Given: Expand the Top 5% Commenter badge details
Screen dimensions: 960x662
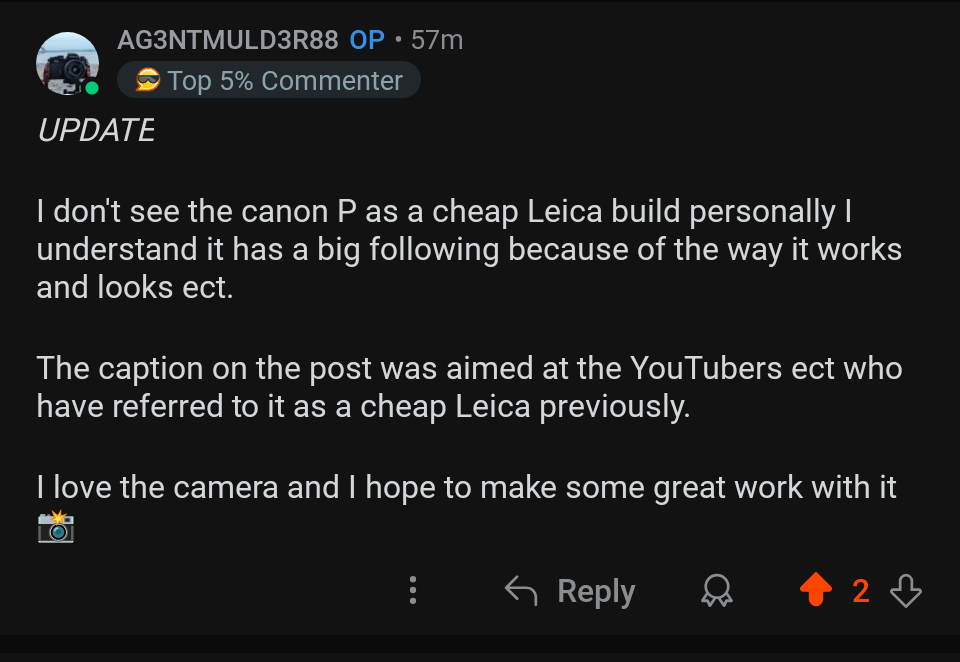Looking at the screenshot, I should coord(268,80).
